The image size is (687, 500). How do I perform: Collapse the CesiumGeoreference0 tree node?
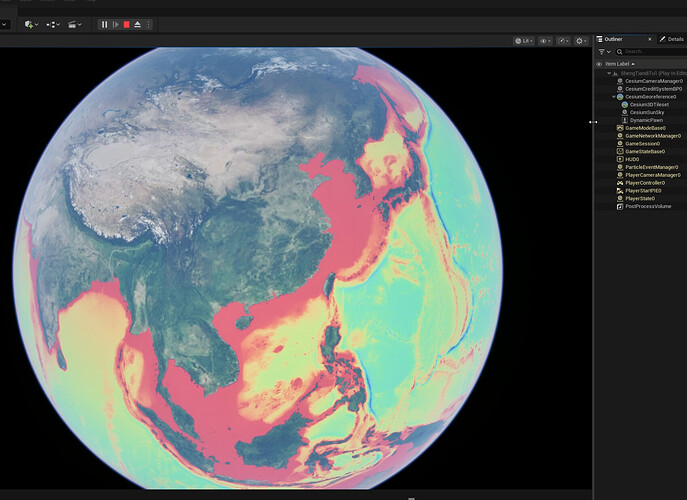[x=614, y=97]
